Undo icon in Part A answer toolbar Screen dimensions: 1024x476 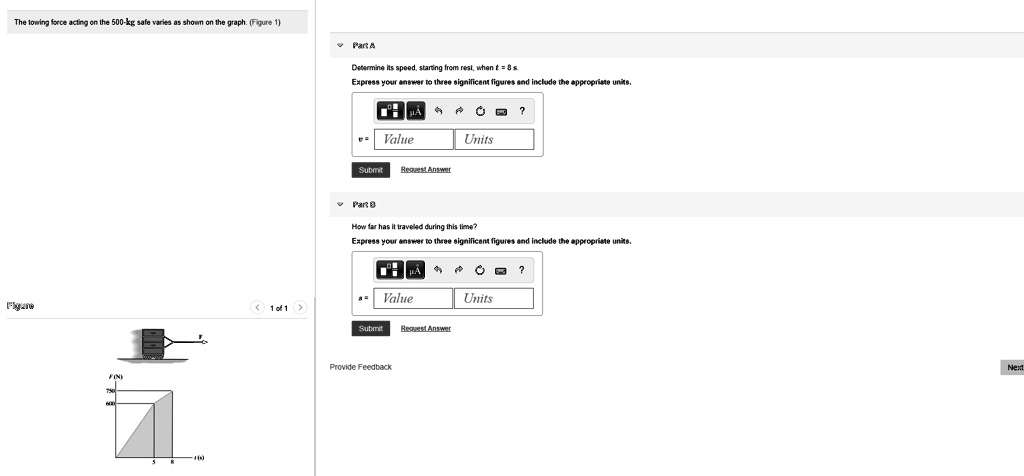438,112
